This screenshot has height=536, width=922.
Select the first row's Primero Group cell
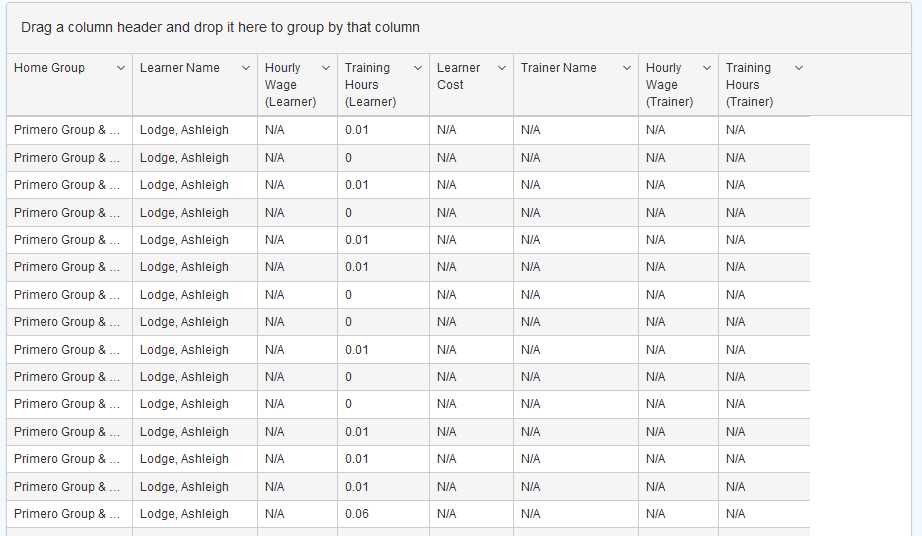click(x=67, y=130)
